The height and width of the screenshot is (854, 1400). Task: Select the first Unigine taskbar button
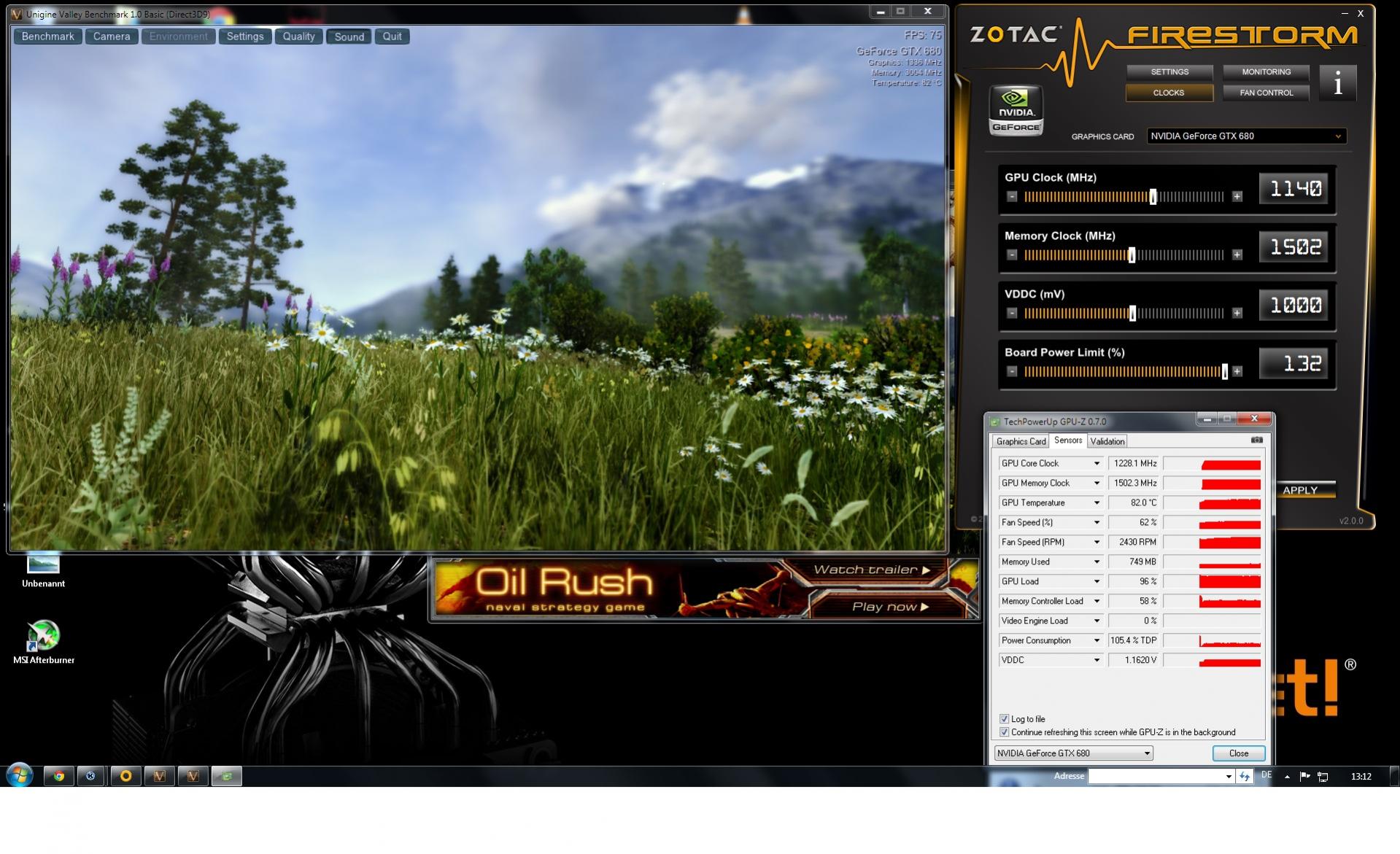coord(159,776)
